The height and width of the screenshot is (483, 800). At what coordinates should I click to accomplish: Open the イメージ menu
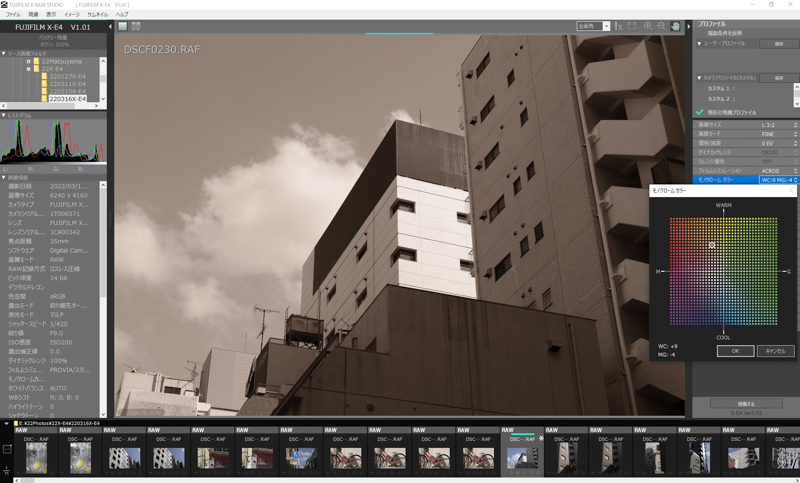(x=72, y=15)
